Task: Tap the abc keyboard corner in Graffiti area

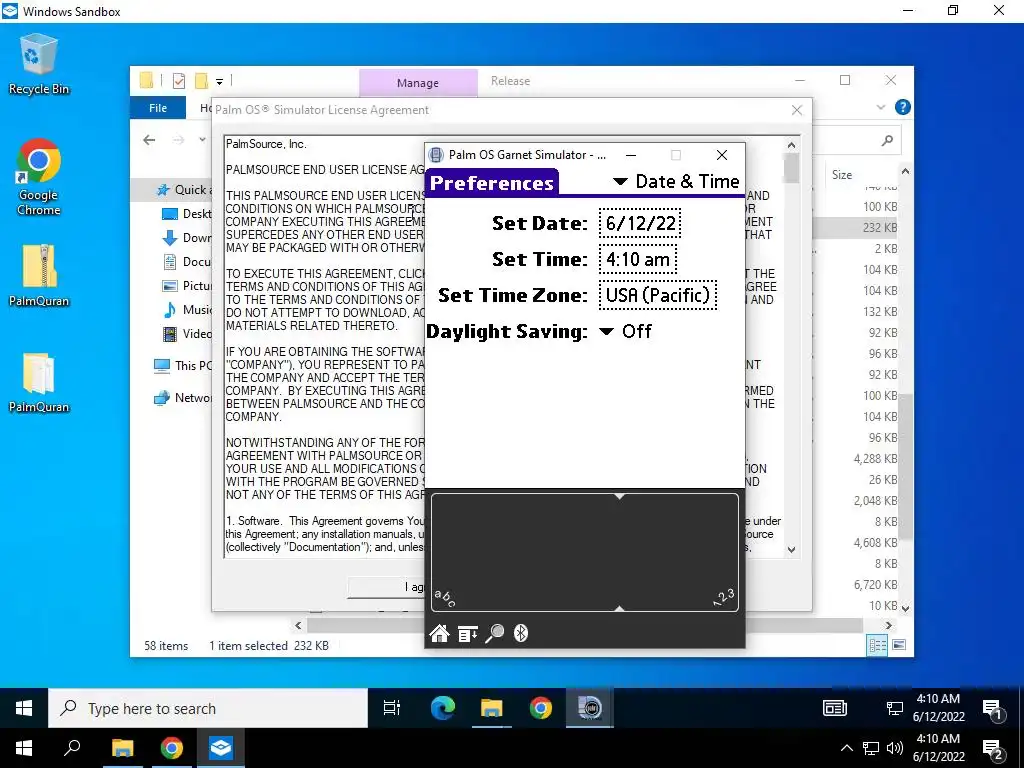Action: (x=445, y=598)
